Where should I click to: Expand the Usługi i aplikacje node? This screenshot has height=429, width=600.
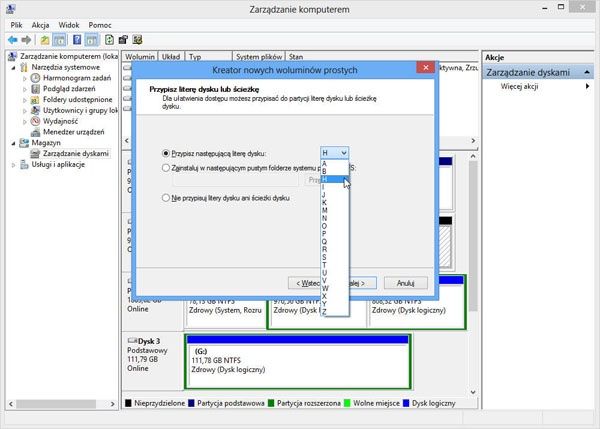point(13,165)
